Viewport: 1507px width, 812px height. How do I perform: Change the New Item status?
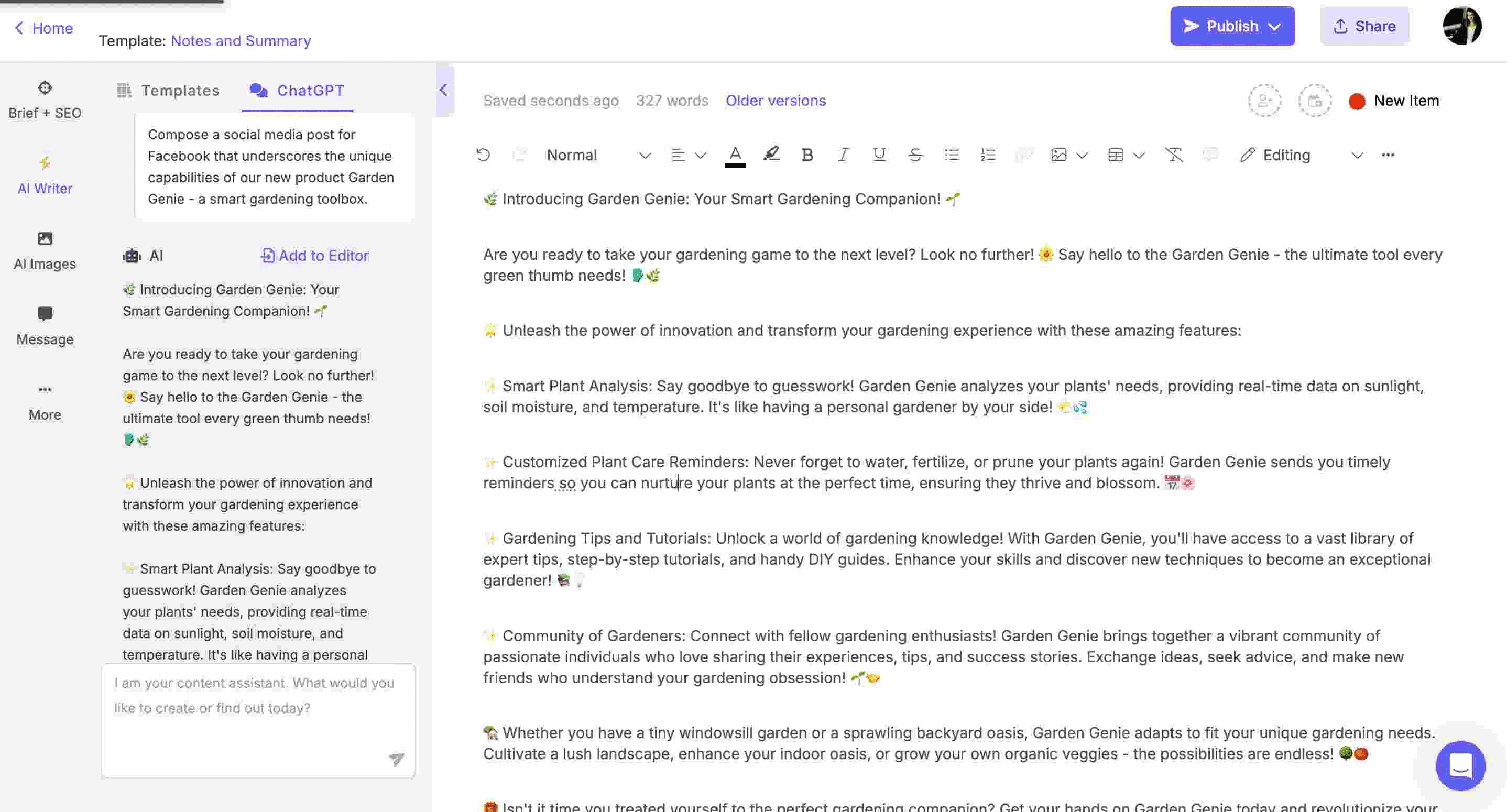pyautogui.click(x=1406, y=101)
